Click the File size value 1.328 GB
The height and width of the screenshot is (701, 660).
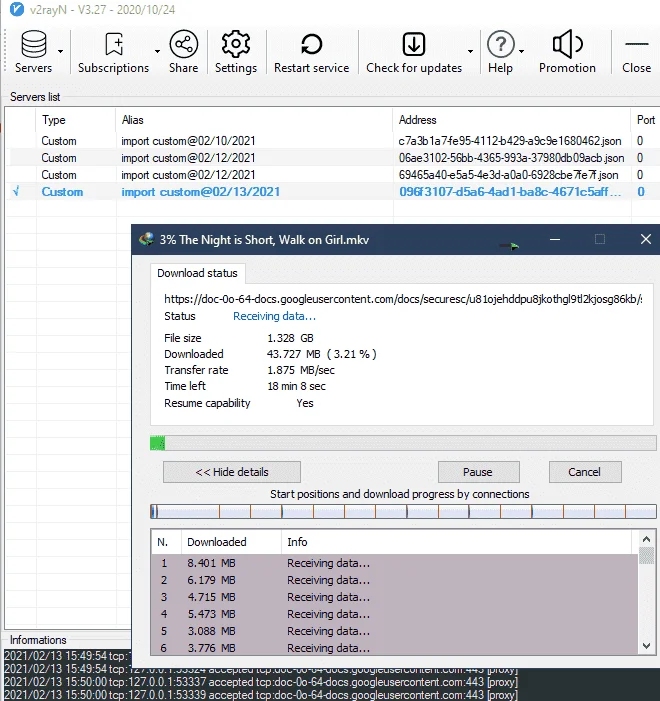point(290,338)
